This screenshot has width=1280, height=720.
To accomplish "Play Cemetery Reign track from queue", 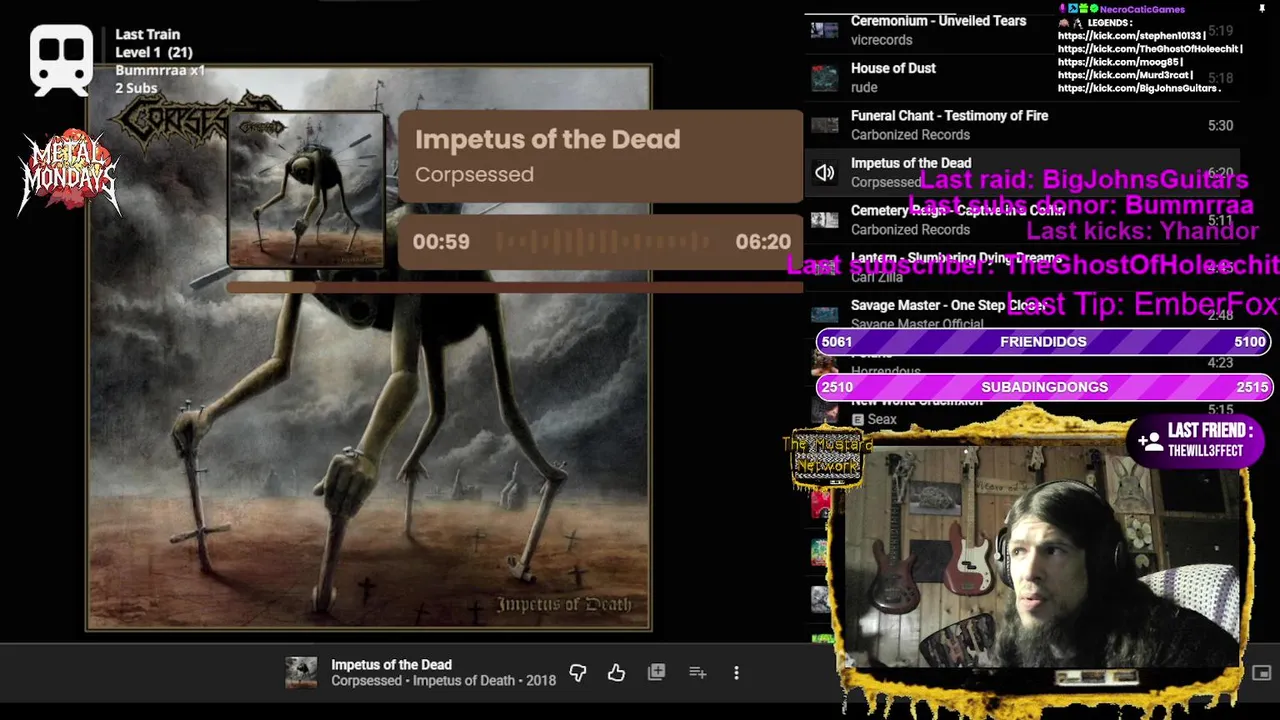I will pos(957,211).
